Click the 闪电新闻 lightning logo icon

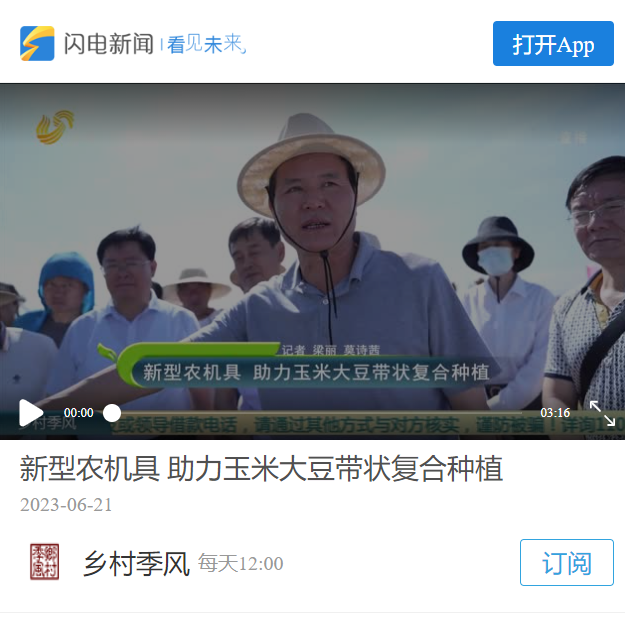coord(37,43)
